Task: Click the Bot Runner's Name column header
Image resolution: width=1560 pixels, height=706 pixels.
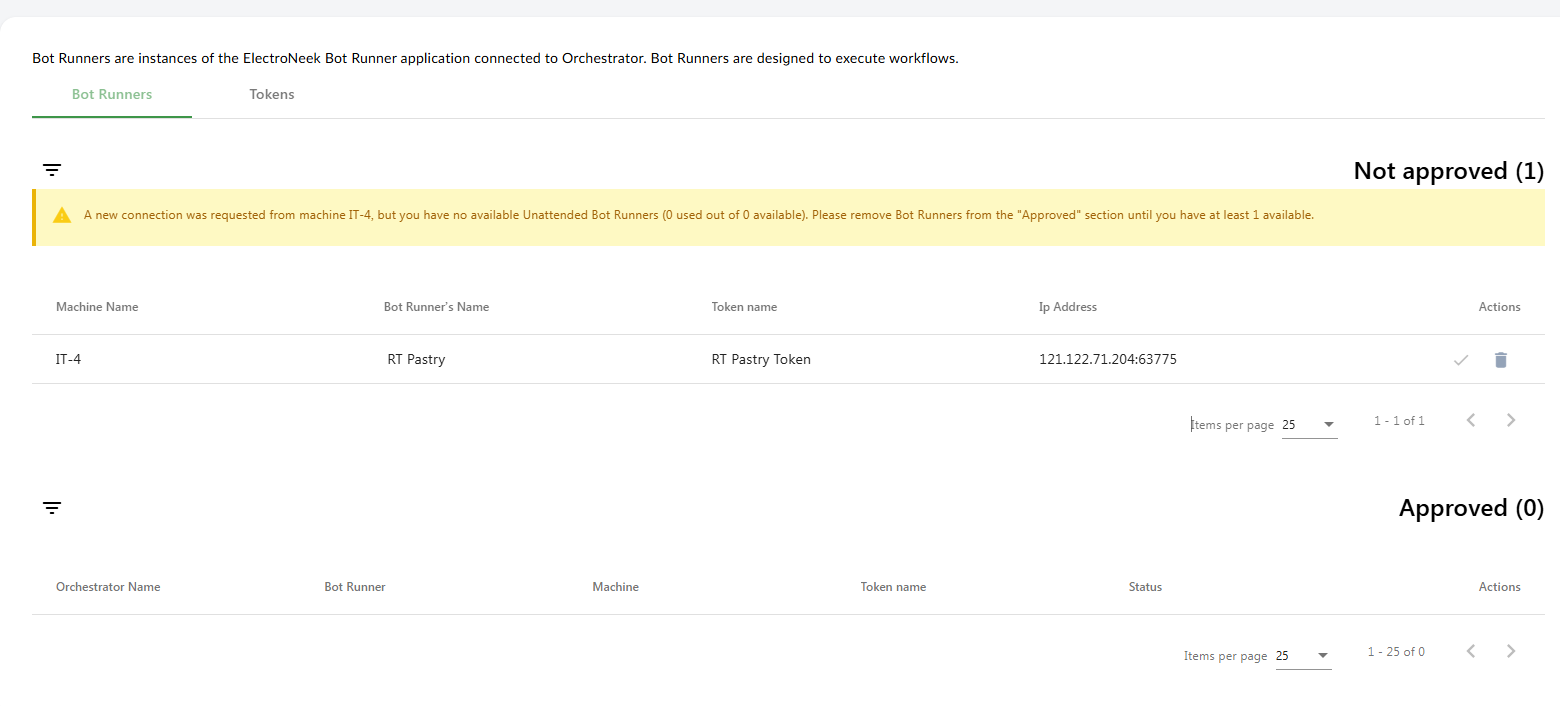Action: [436, 307]
